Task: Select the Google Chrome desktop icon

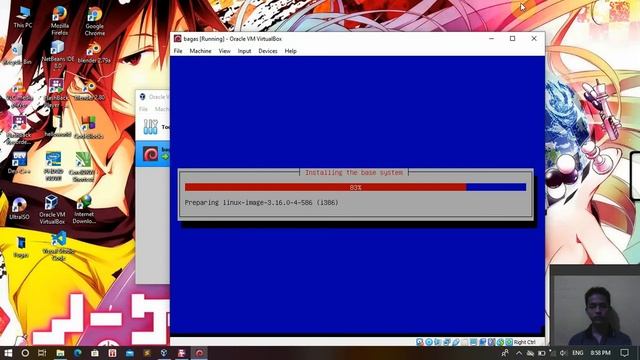Action: point(95,21)
